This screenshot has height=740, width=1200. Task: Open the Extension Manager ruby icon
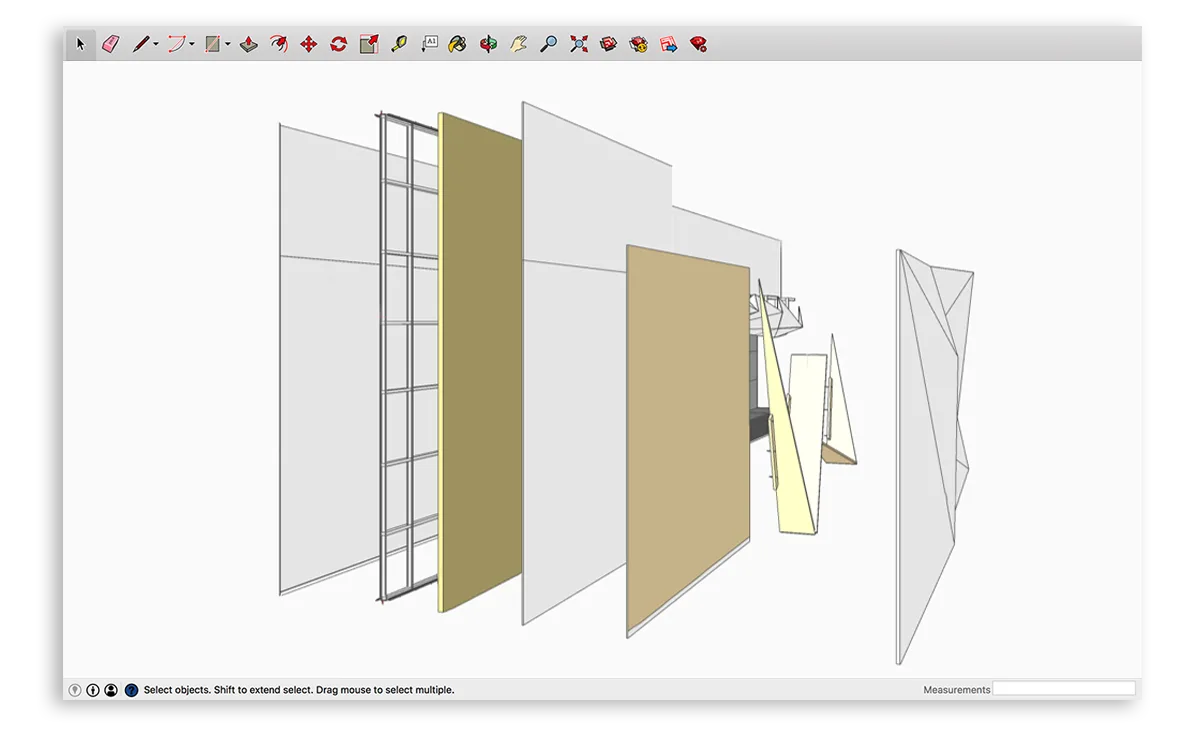tap(699, 44)
